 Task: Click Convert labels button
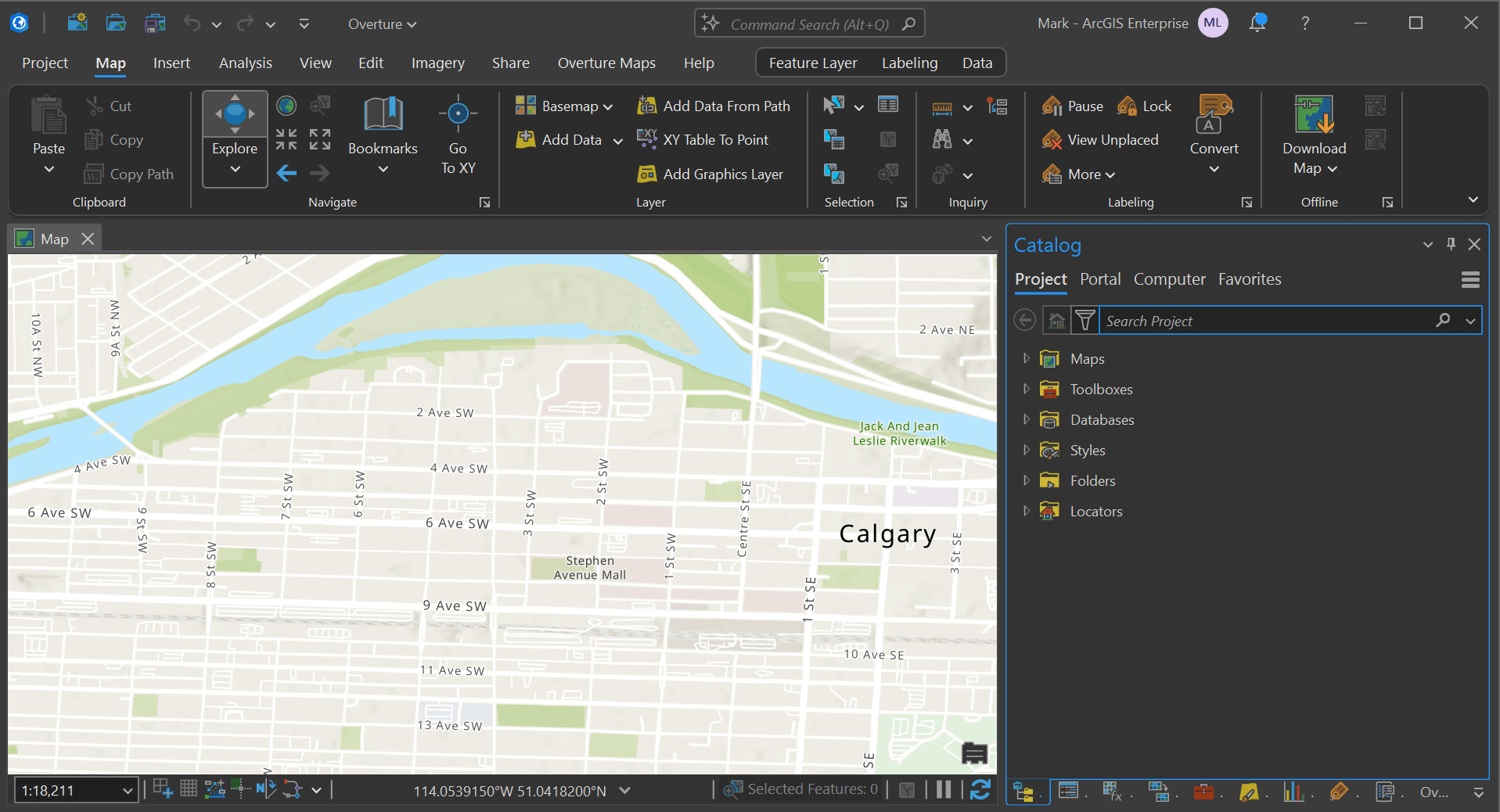pos(1214,135)
